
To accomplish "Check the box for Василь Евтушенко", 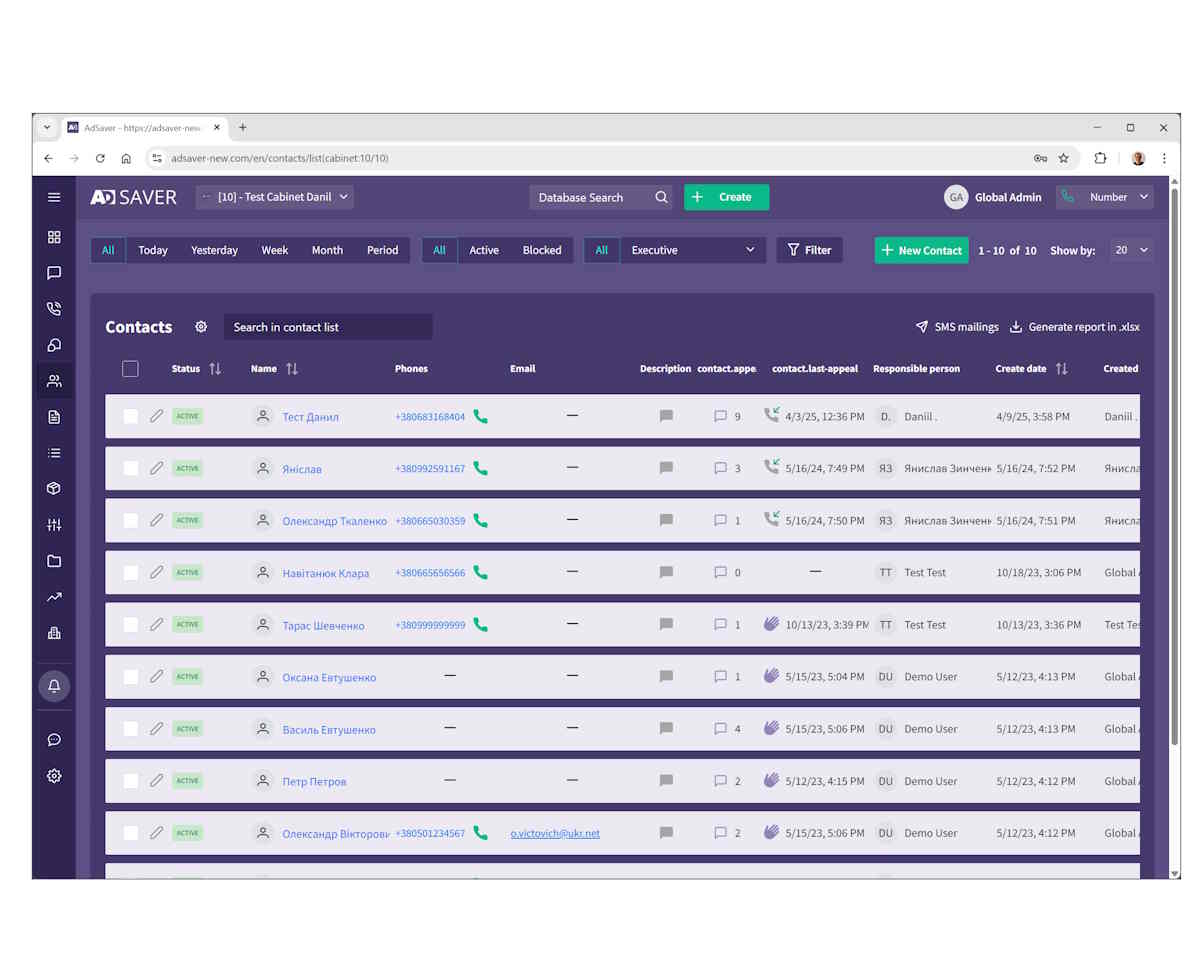I will [x=131, y=729].
